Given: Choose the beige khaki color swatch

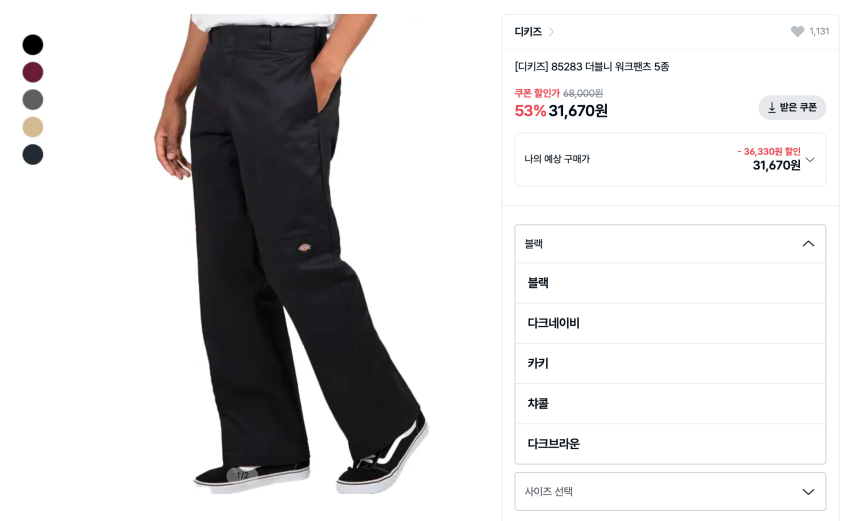Looking at the screenshot, I should (x=33, y=127).
